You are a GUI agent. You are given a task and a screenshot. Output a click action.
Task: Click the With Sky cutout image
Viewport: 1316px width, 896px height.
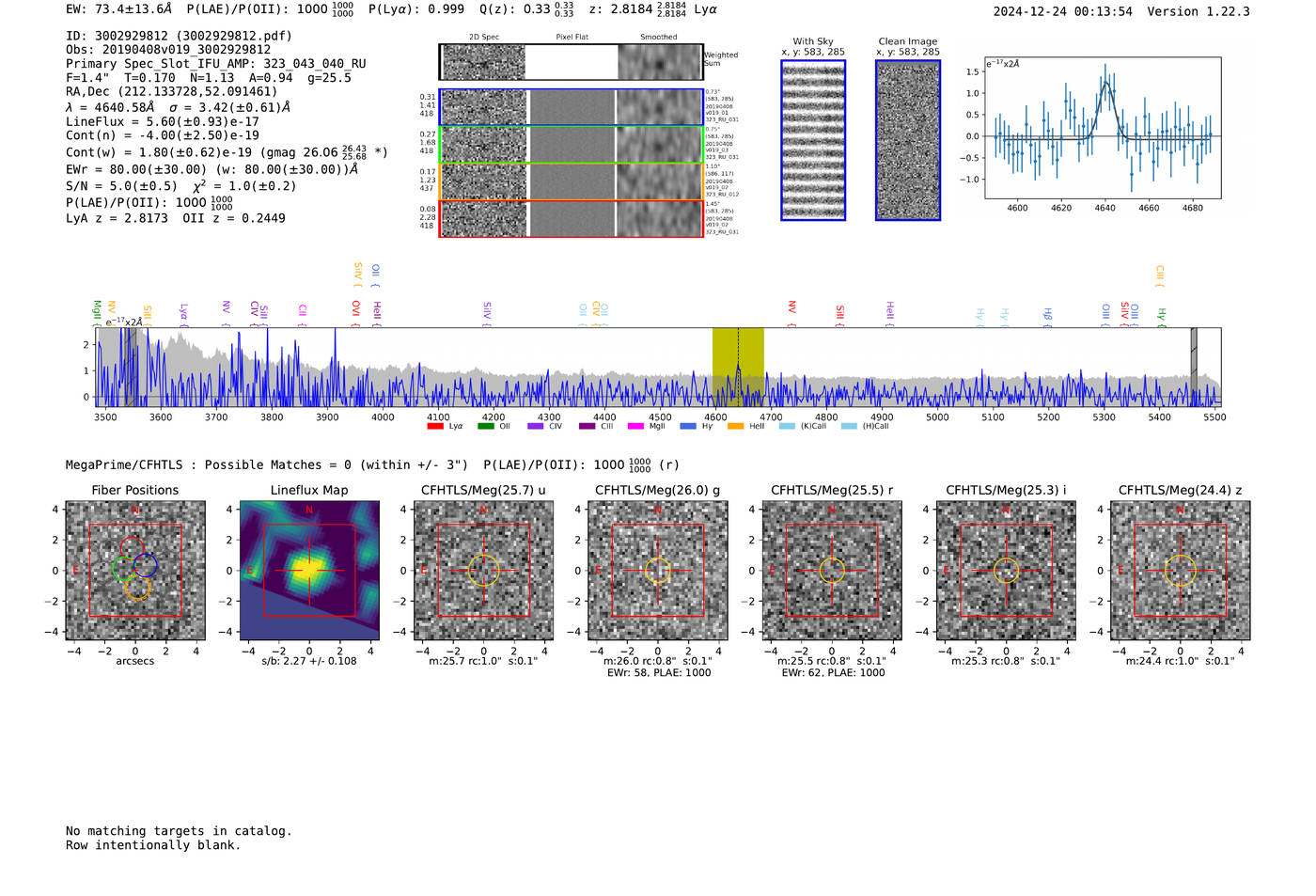(x=813, y=140)
